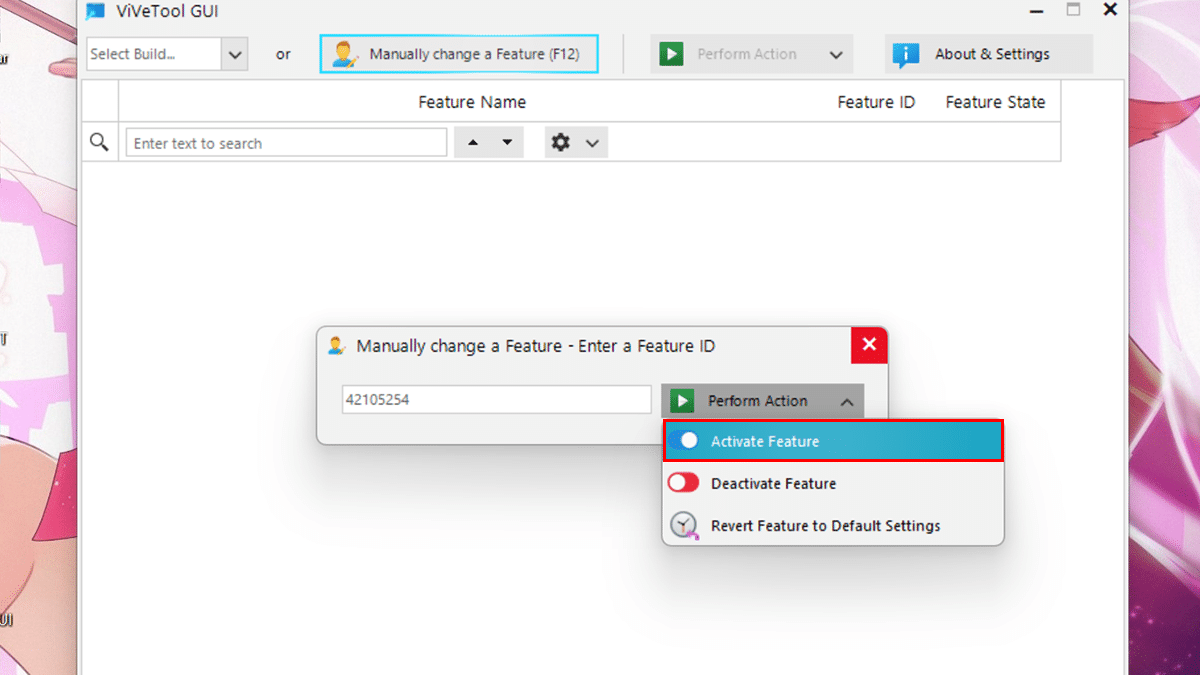
Task: Click the clock icon for Revert Feature
Action: 684,526
